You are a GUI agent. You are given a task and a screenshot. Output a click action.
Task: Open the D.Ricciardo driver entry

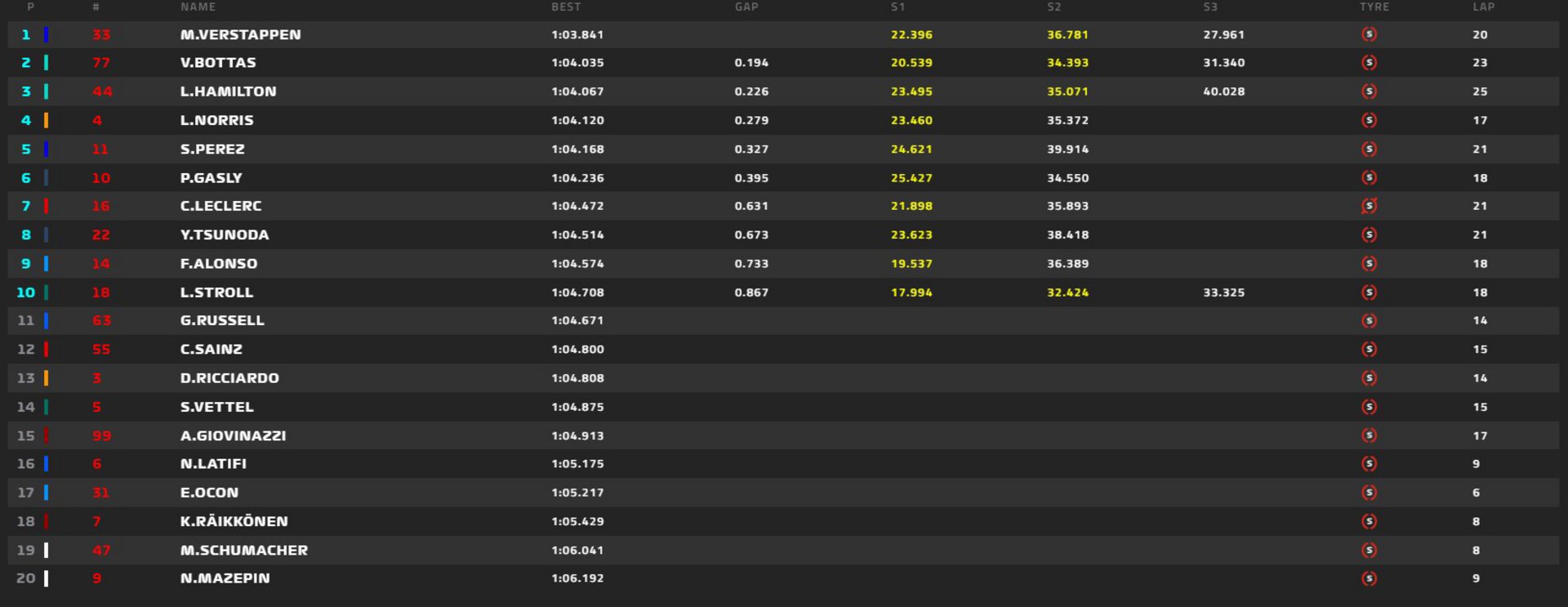coord(229,378)
